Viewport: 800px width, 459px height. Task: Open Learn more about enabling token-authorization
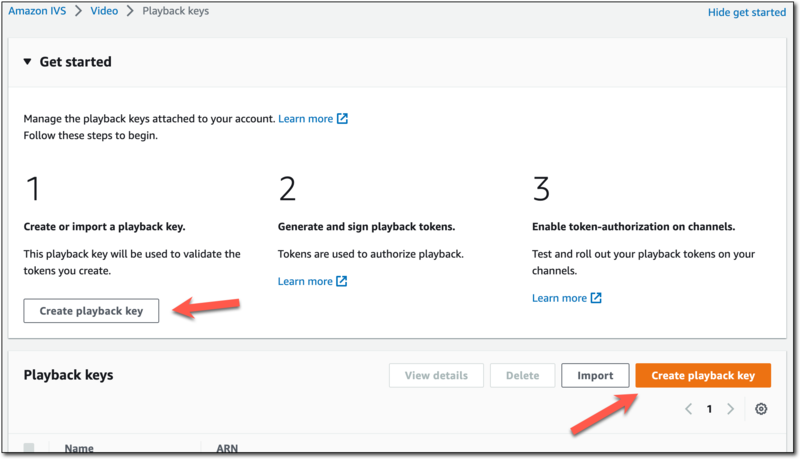pyautogui.click(x=559, y=298)
